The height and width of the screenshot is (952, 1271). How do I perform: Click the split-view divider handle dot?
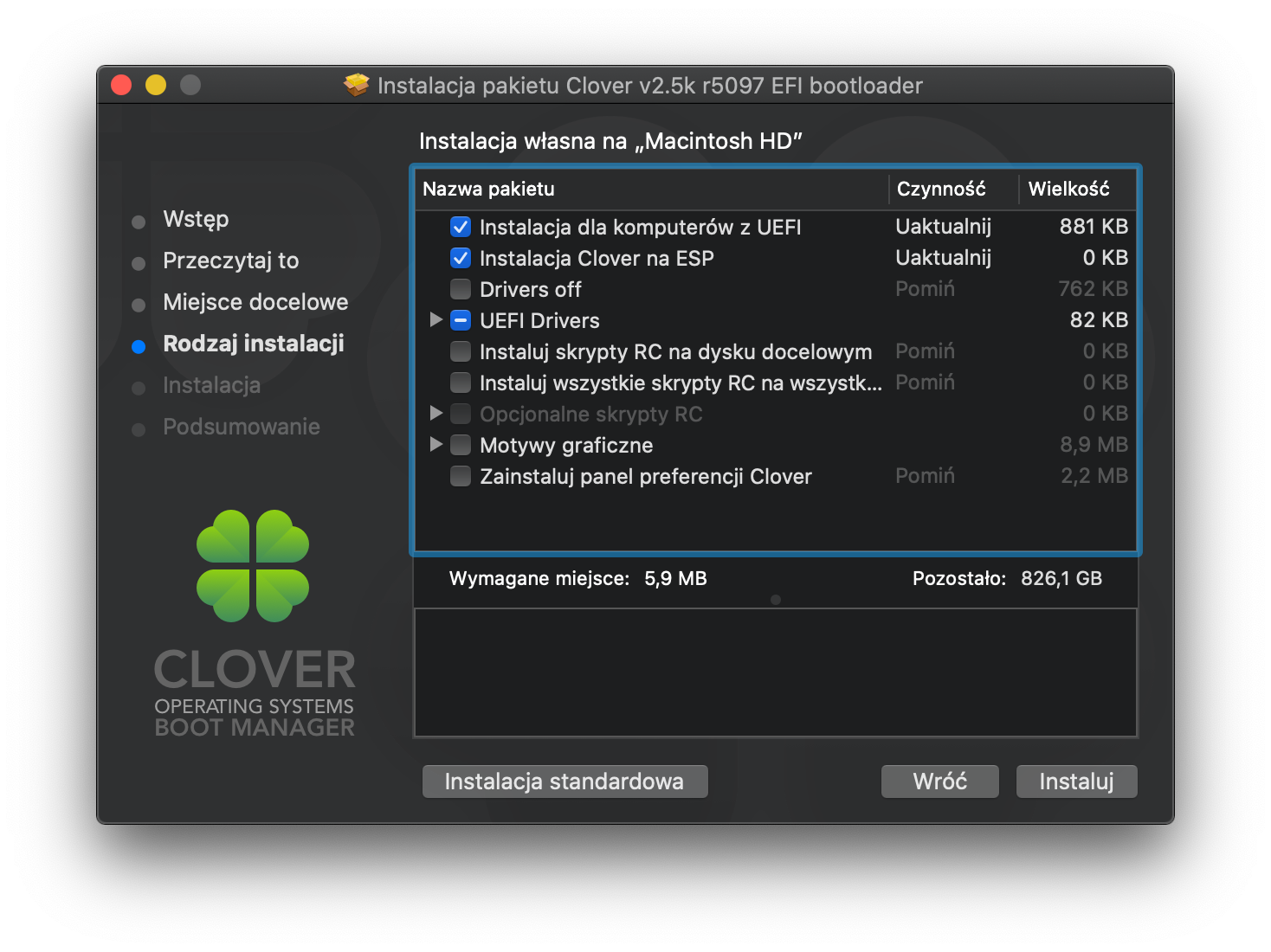[x=776, y=600]
